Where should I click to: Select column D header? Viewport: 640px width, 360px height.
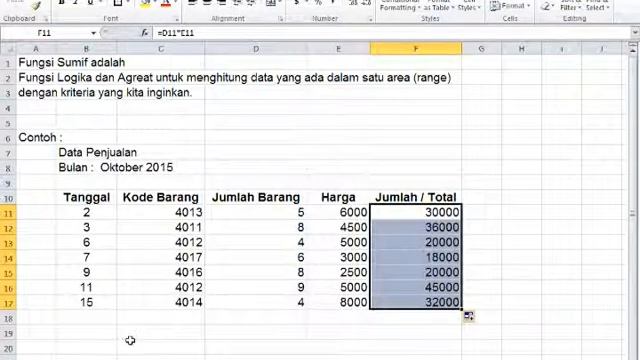(x=256, y=49)
